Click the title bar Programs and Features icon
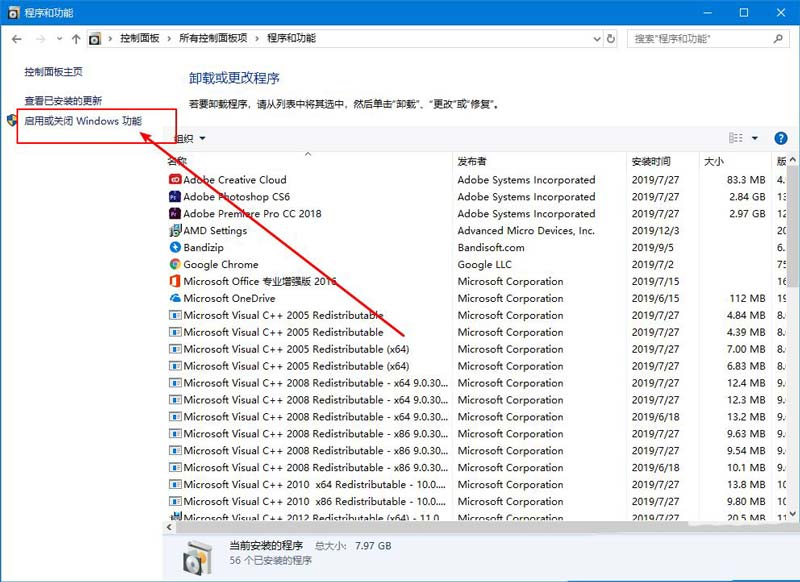800x582 pixels. 14,13
